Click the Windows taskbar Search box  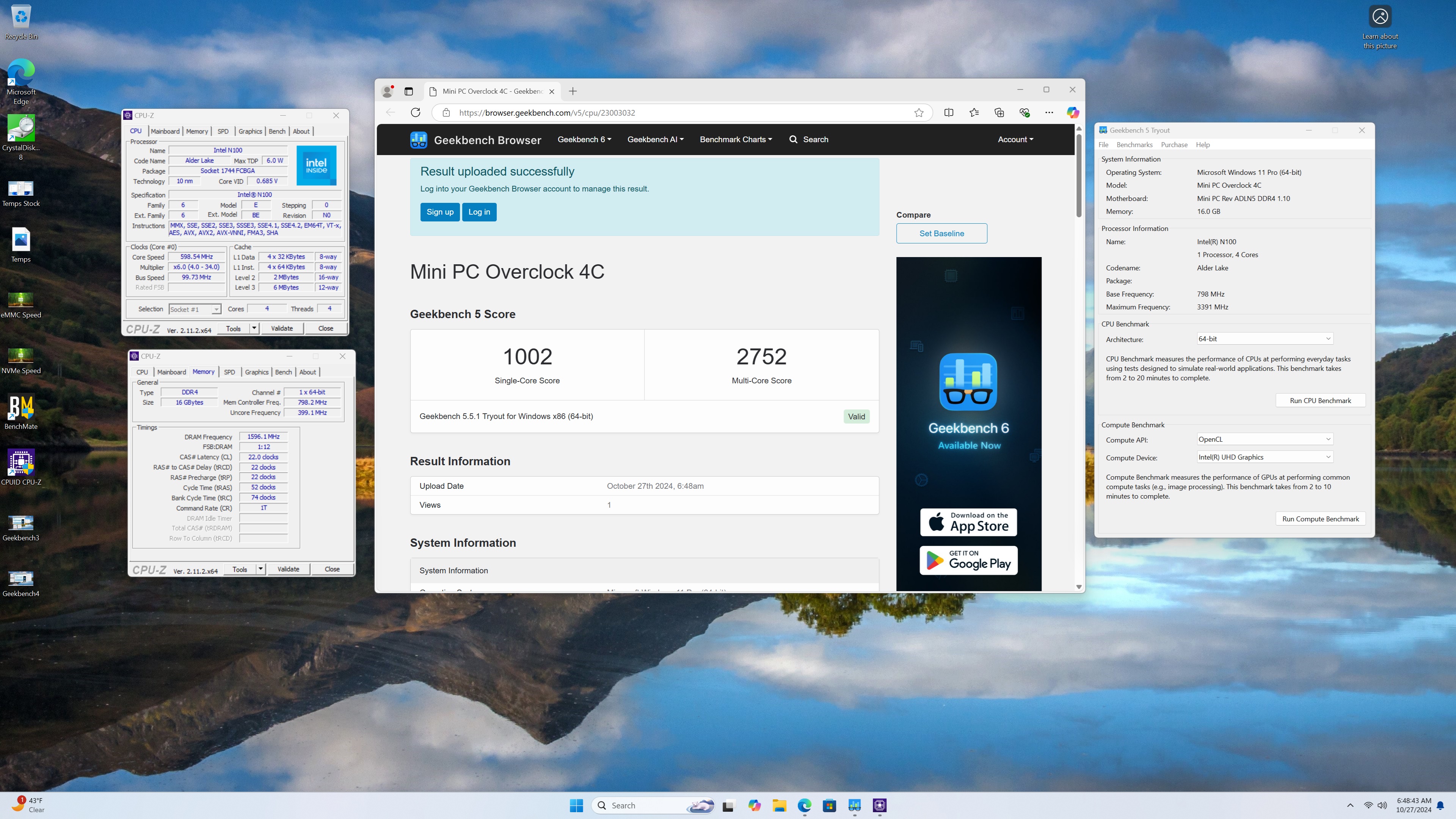tap(653, 805)
